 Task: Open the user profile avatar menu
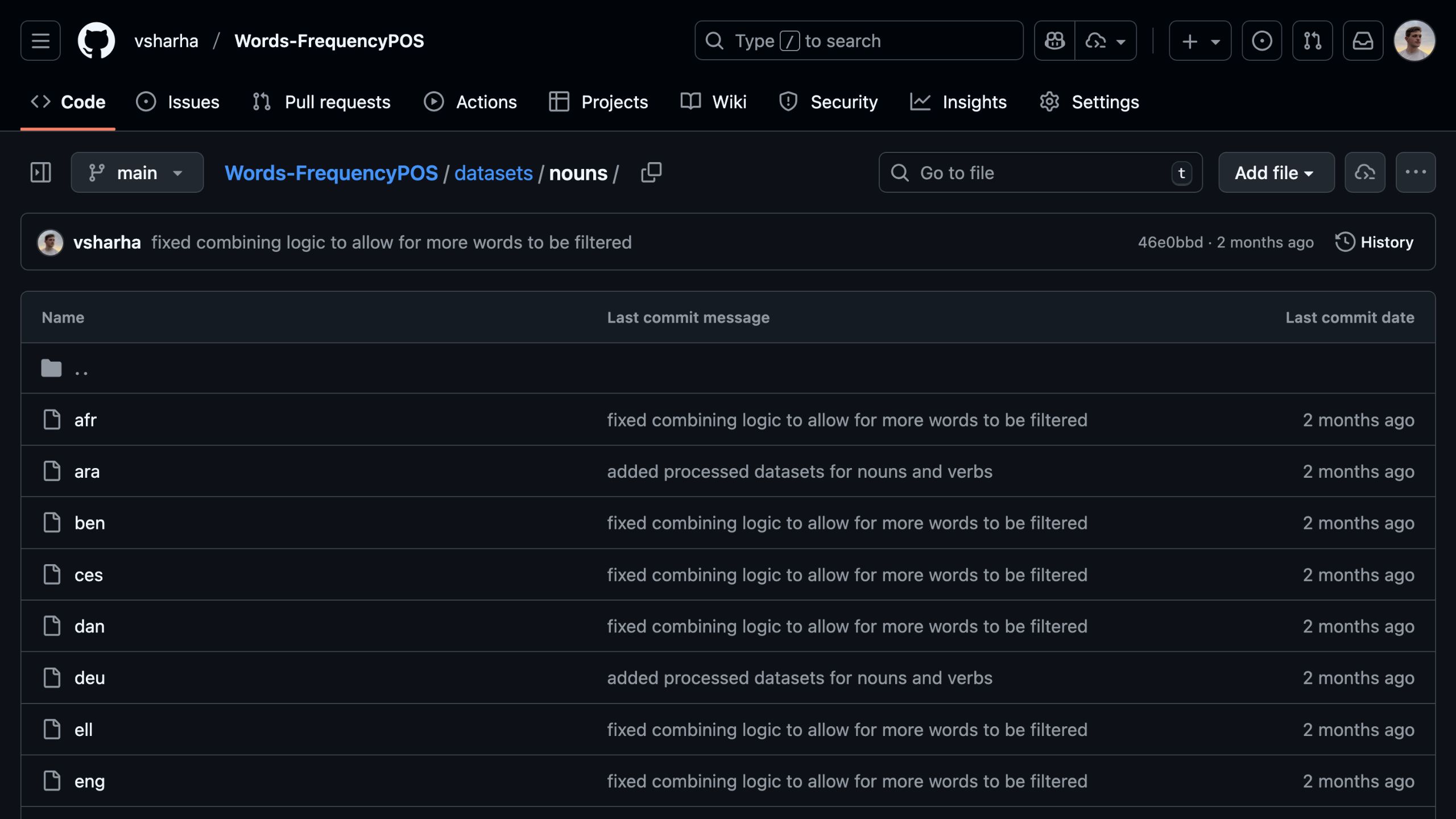click(x=1414, y=40)
